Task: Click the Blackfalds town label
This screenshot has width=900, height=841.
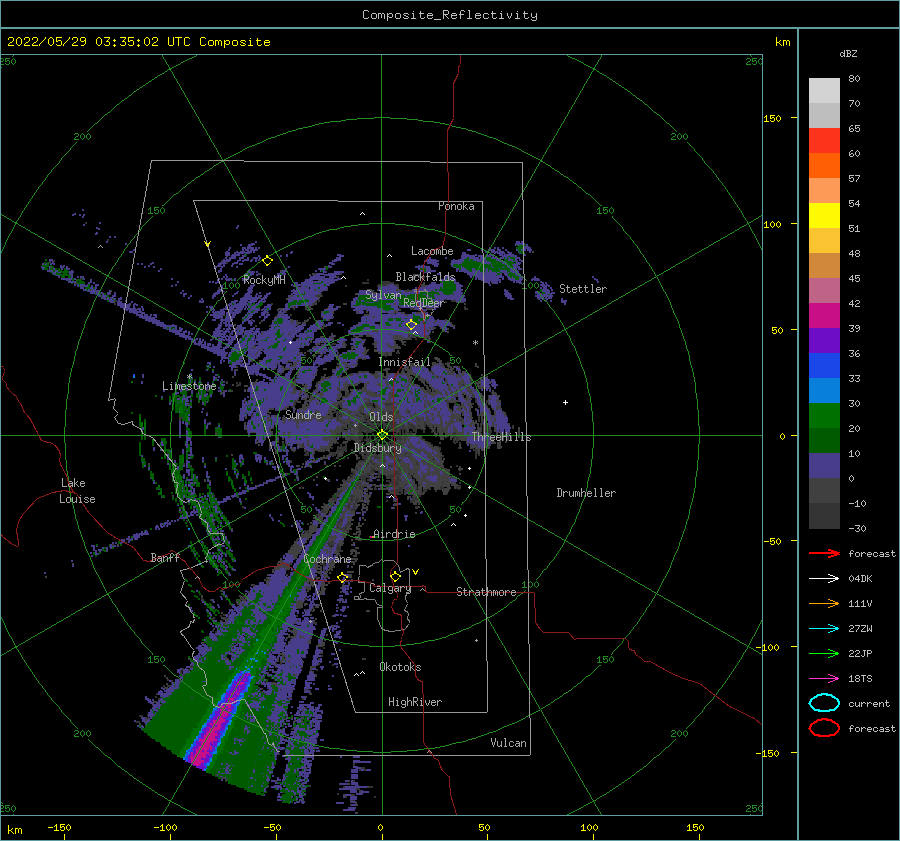Action: pyautogui.click(x=425, y=277)
